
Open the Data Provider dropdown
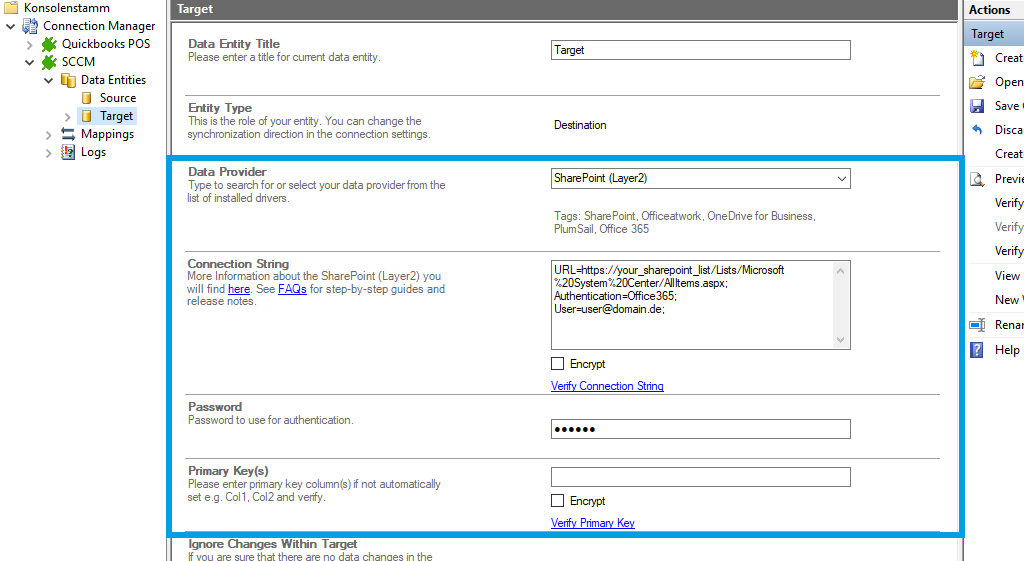(839, 179)
